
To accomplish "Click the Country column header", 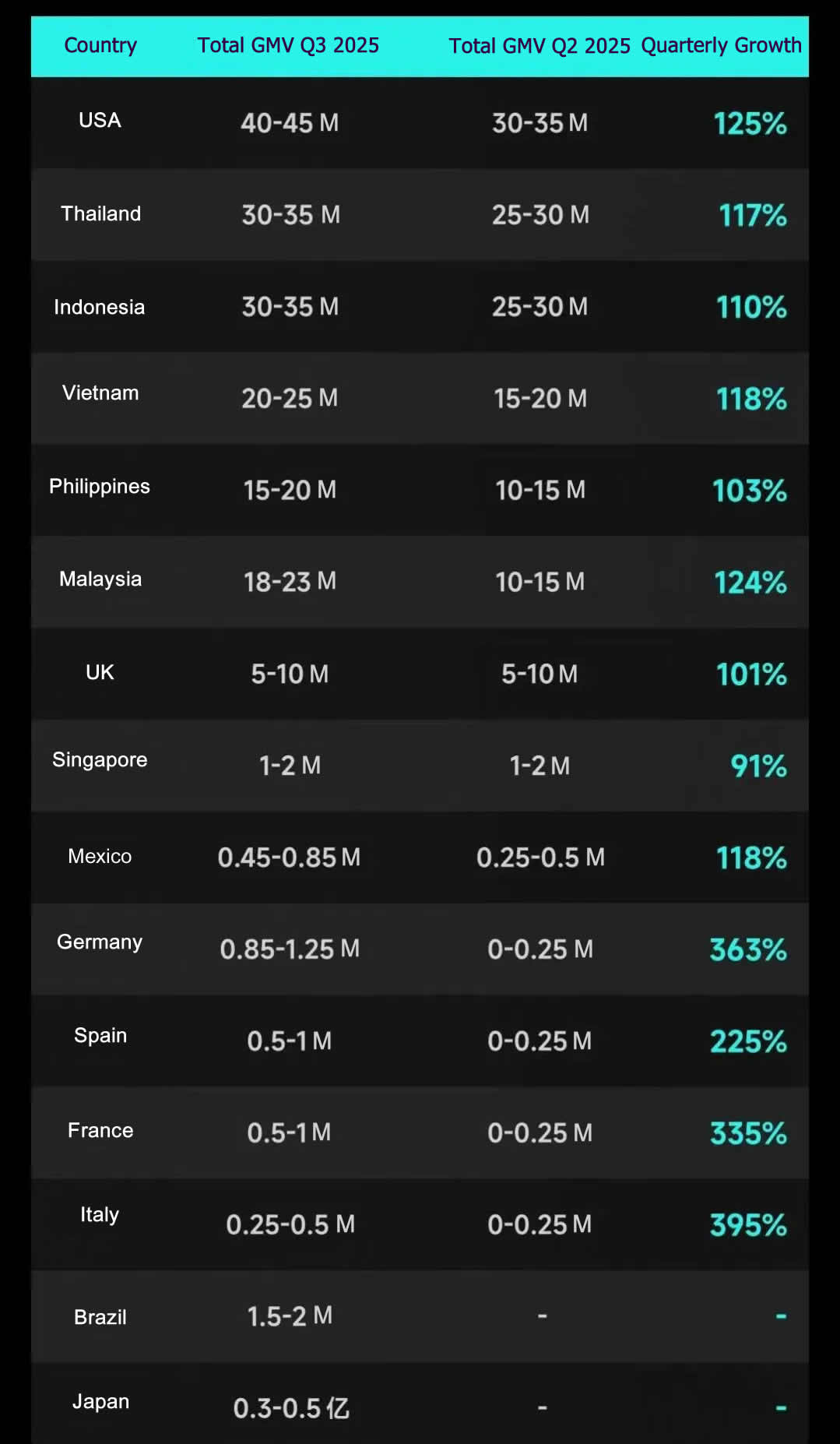I will pyautogui.click(x=100, y=45).
